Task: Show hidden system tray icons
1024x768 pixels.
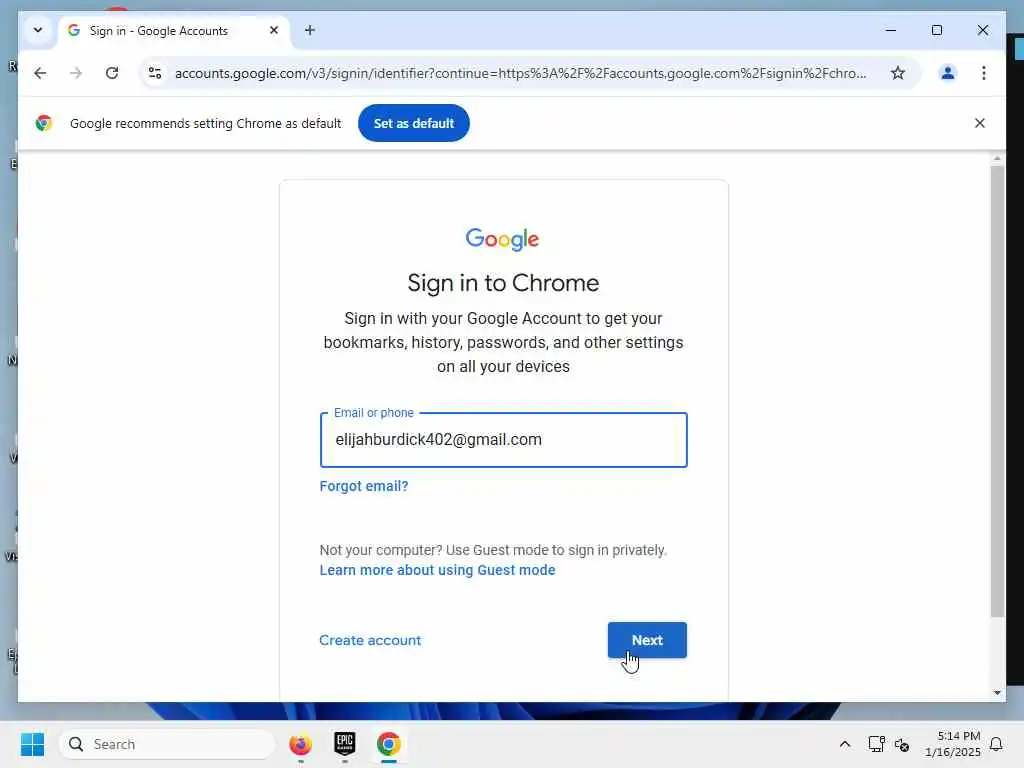Action: tap(844, 744)
